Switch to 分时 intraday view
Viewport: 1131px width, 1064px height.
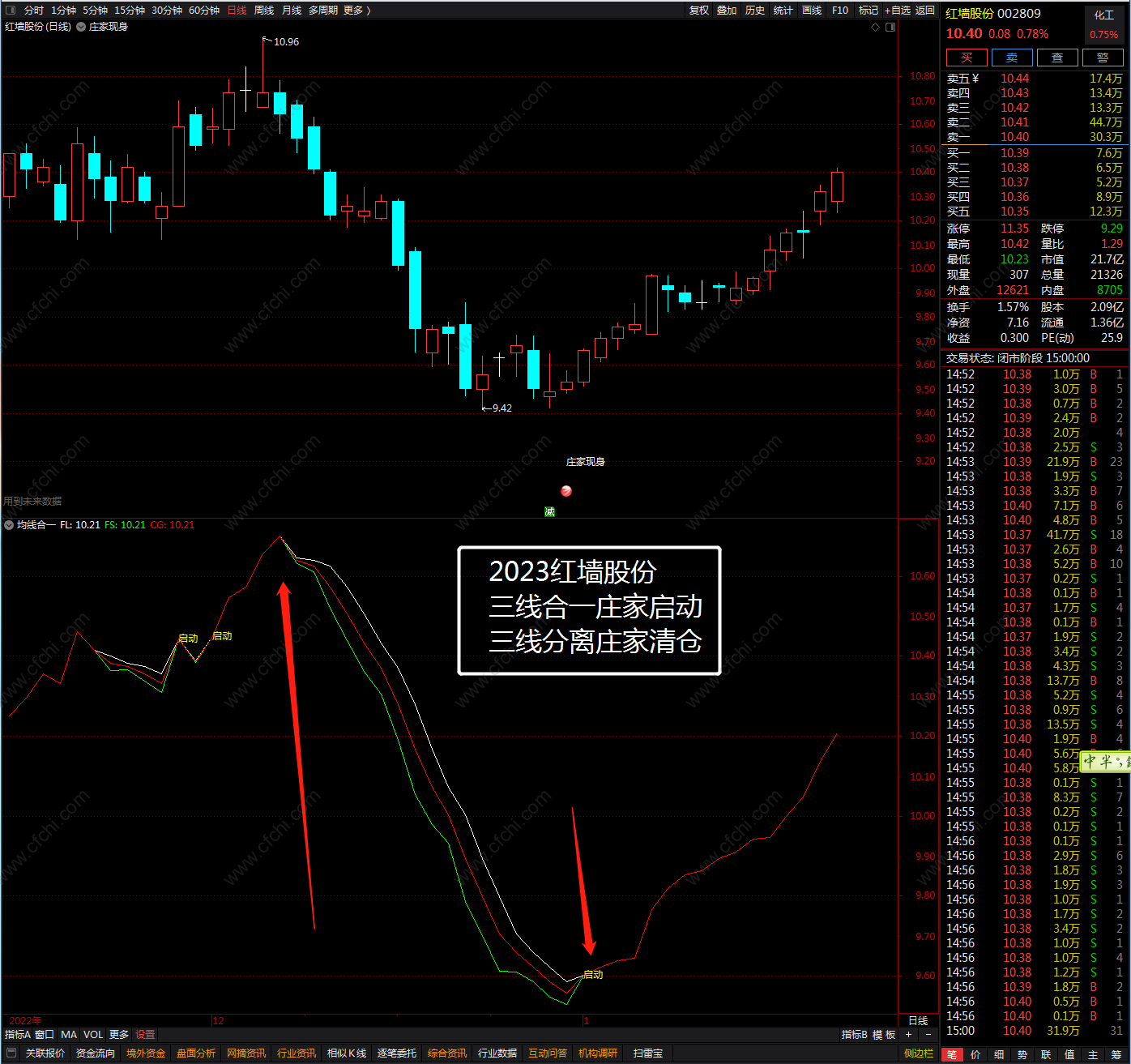(x=34, y=11)
